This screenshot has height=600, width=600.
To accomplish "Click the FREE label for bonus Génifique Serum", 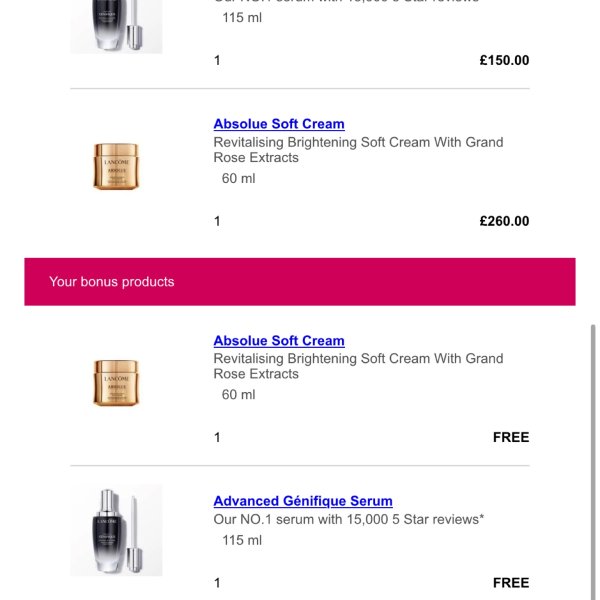I will point(511,583).
